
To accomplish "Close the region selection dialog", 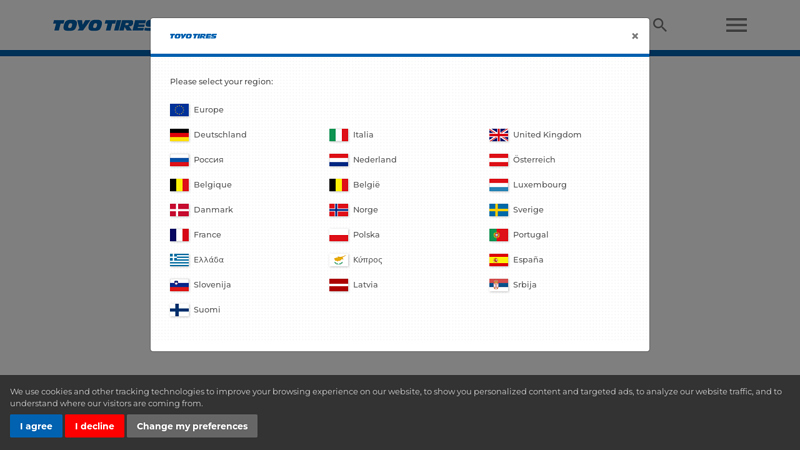I will point(634,36).
